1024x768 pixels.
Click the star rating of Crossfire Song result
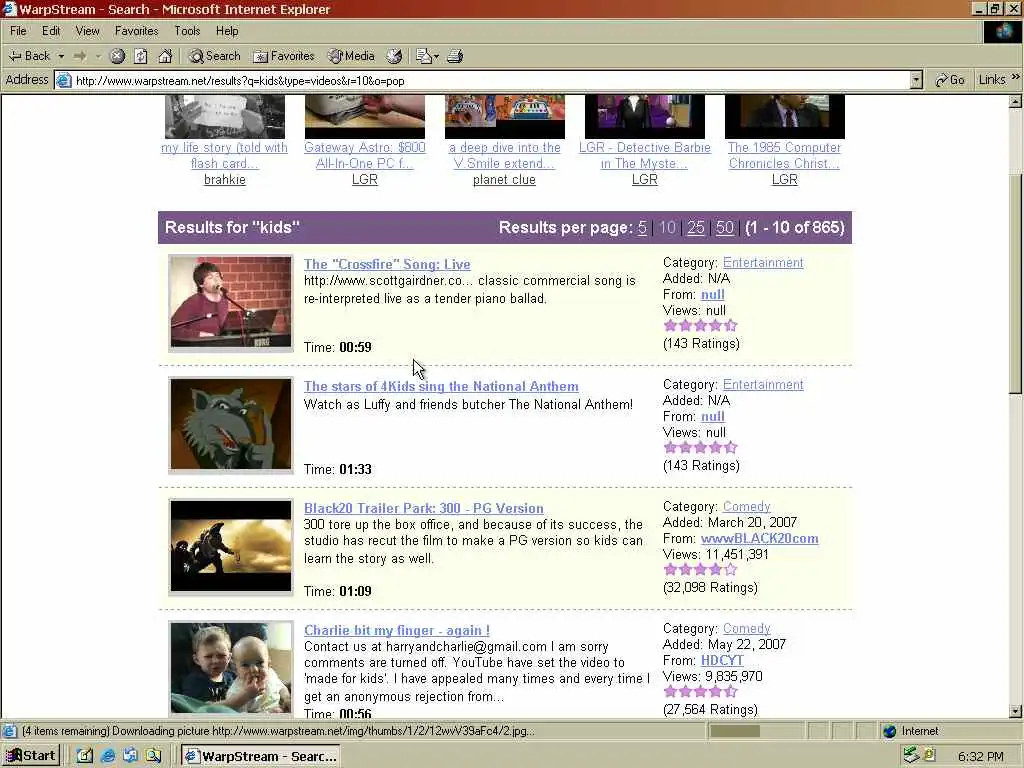pos(700,326)
